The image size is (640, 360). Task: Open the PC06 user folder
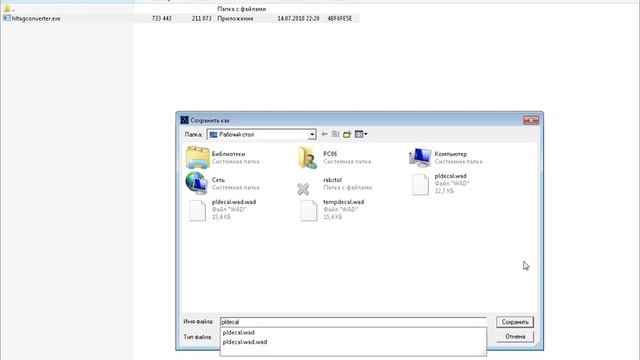coord(308,157)
